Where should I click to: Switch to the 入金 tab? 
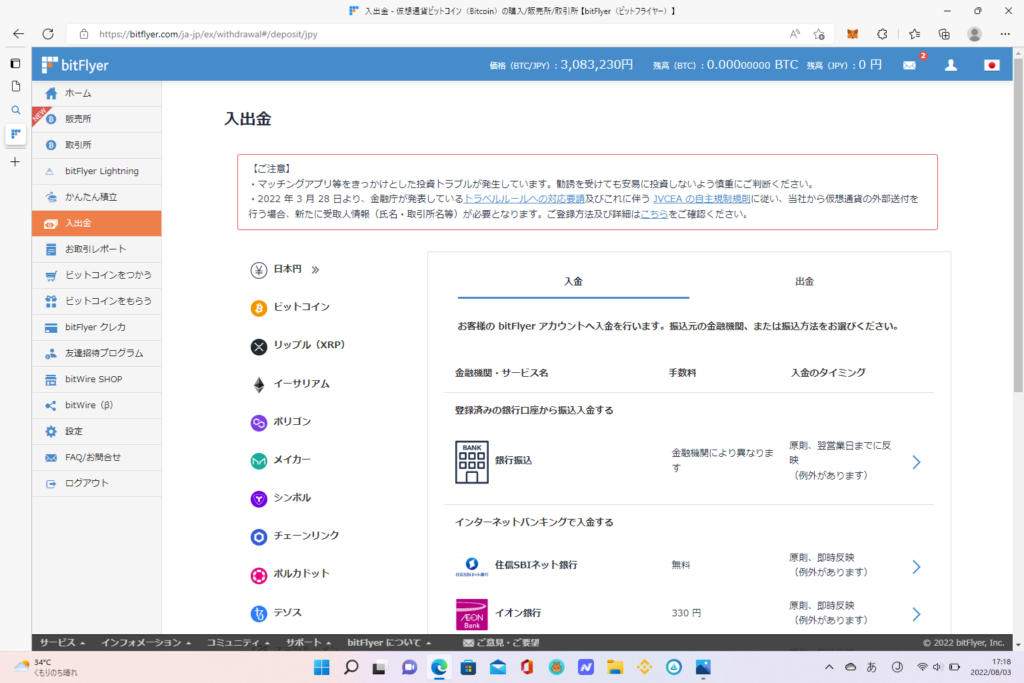pos(573,282)
